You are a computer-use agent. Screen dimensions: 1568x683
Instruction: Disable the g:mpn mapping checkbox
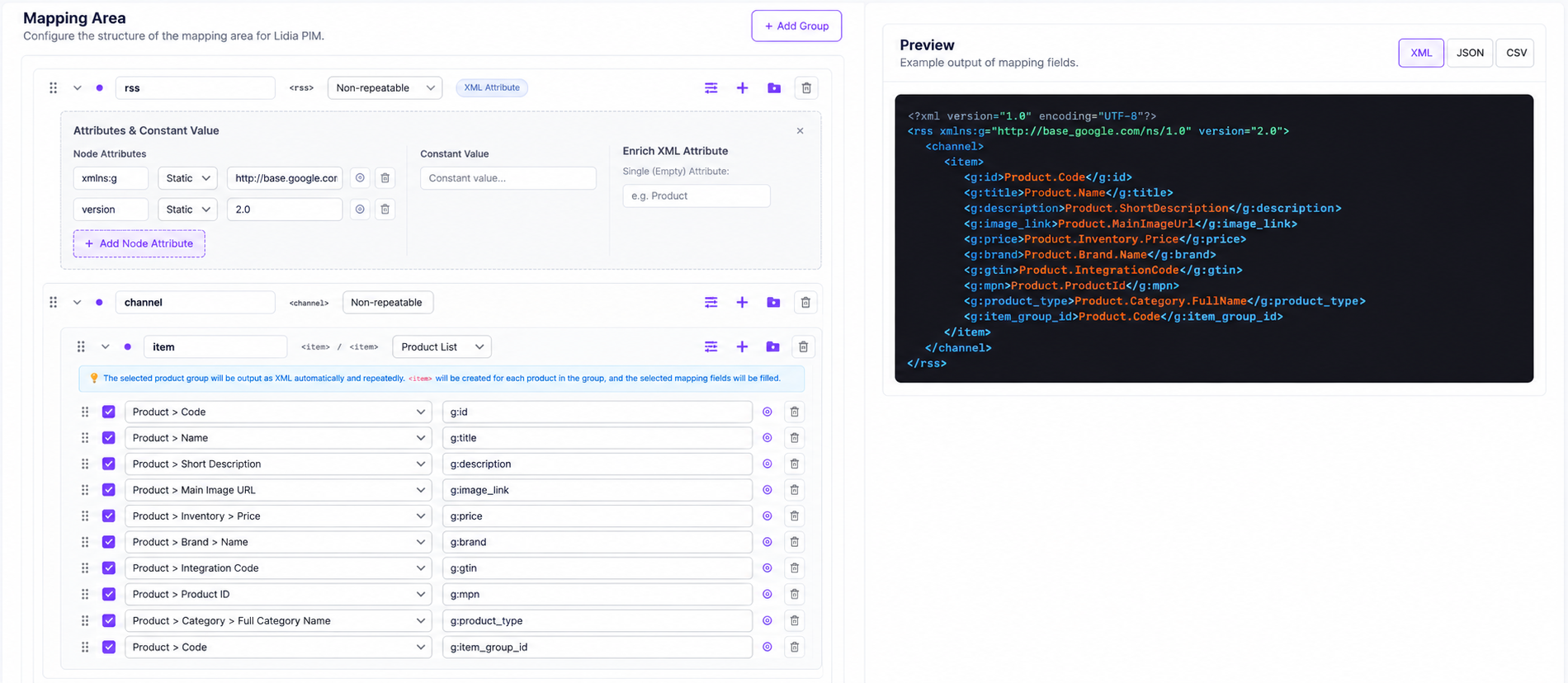point(109,594)
